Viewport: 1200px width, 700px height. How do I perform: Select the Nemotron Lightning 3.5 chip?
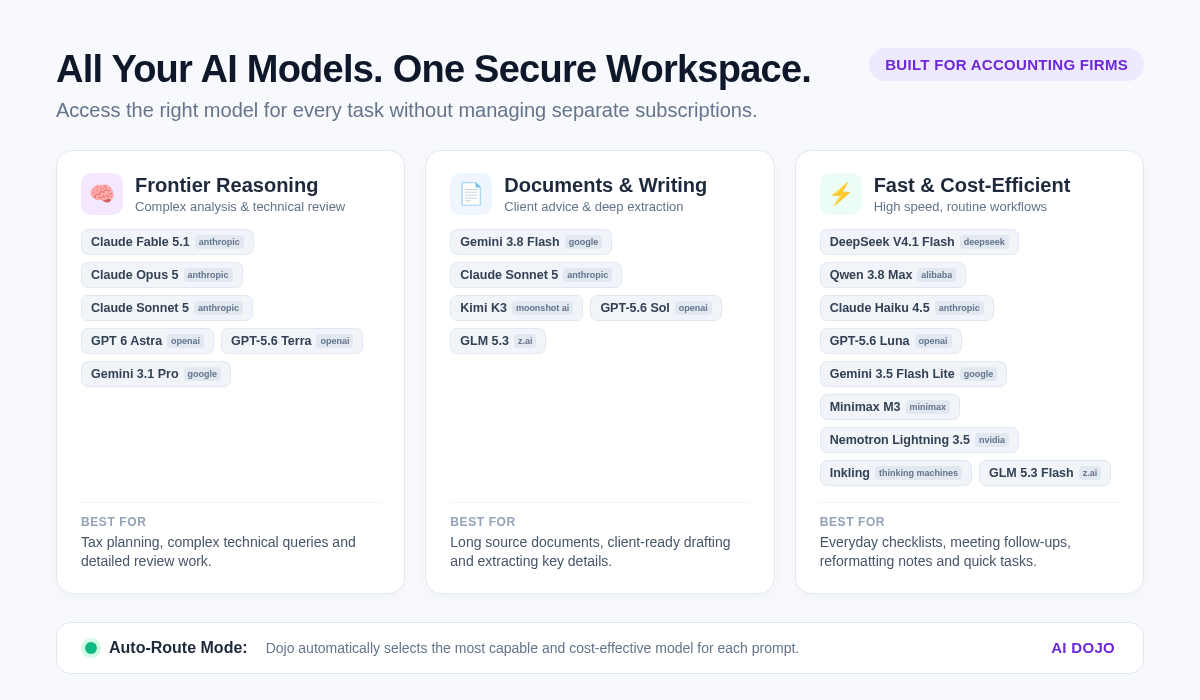[919, 440]
